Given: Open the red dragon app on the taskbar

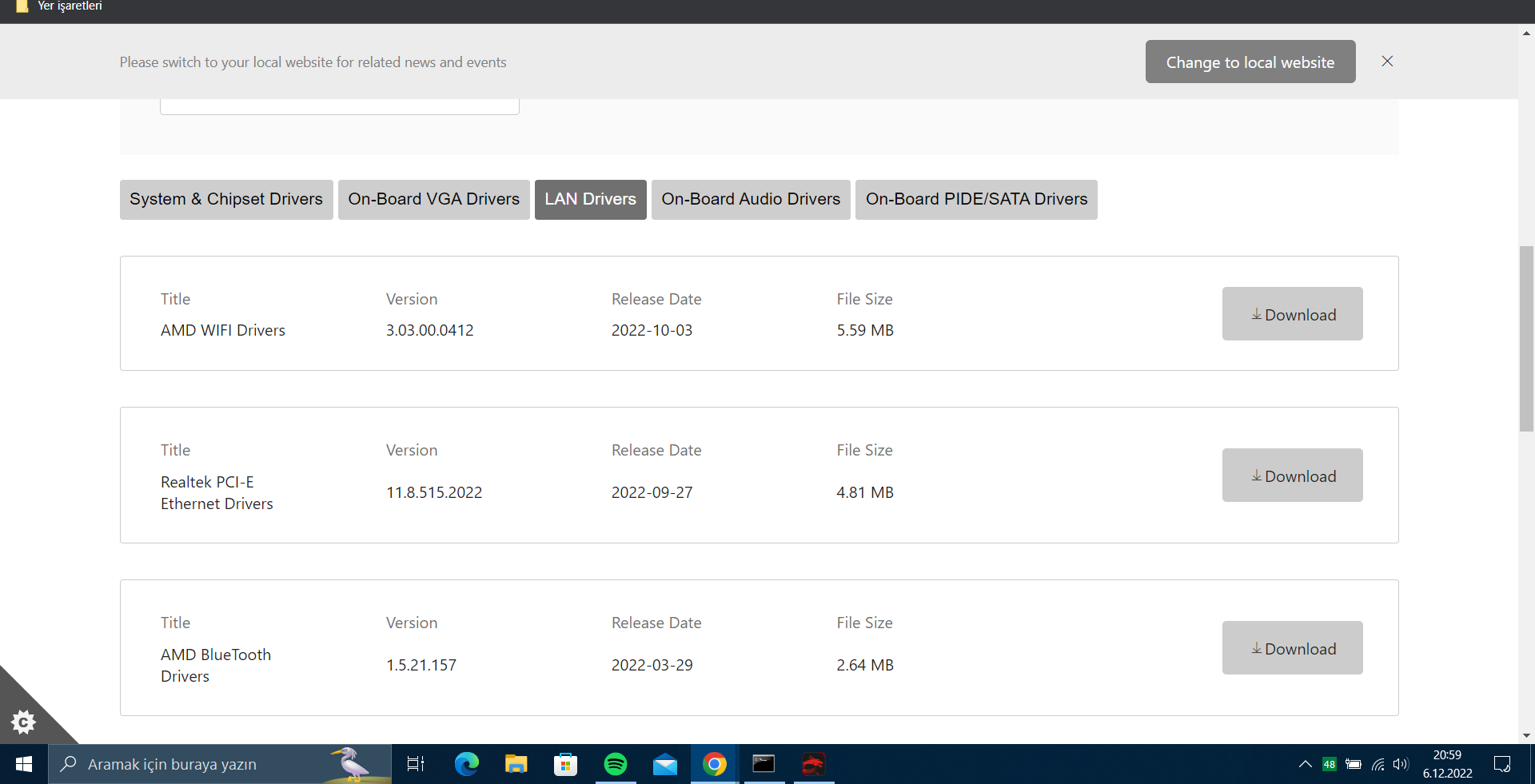Looking at the screenshot, I should pos(814,764).
